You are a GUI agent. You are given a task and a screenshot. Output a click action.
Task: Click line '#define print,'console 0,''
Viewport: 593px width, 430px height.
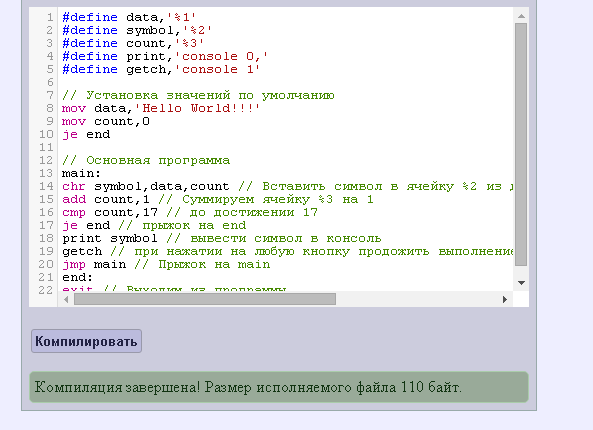point(165,56)
